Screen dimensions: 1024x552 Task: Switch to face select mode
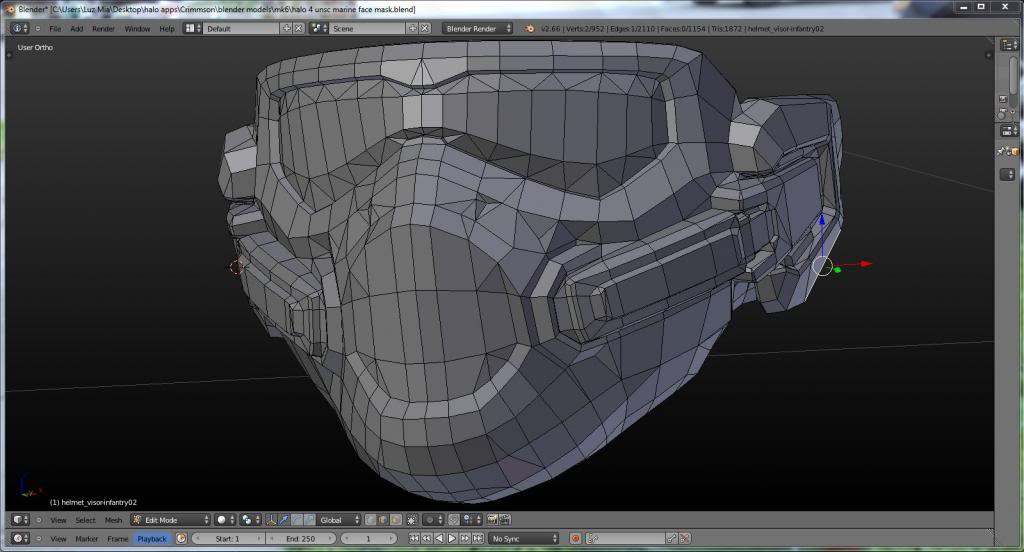(396, 520)
